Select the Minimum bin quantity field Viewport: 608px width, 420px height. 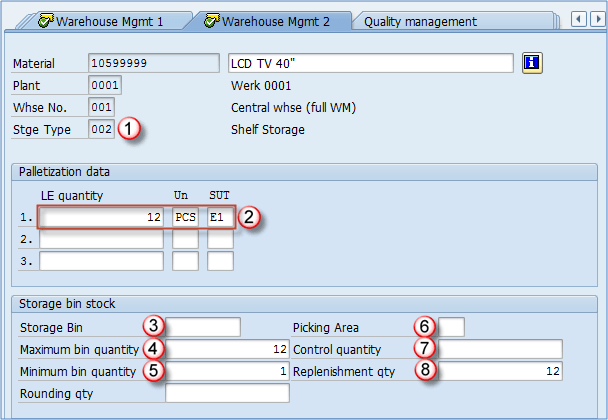(x=227, y=371)
